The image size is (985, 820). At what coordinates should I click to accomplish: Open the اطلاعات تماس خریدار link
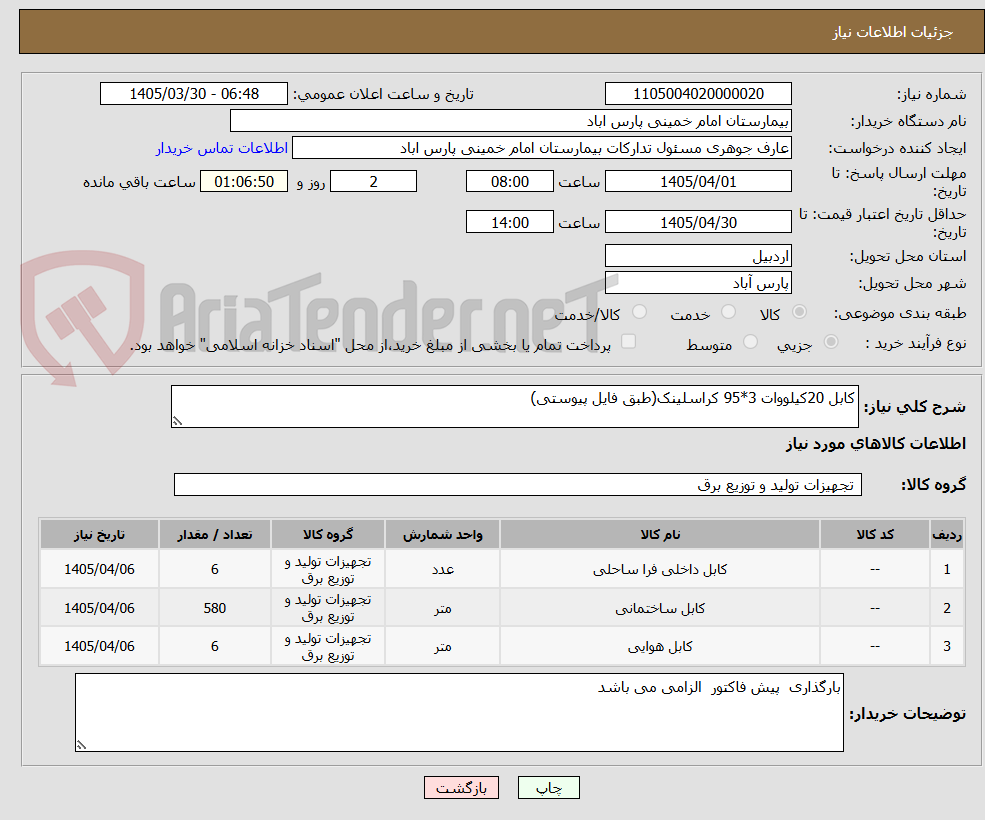(x=222, y=148)
